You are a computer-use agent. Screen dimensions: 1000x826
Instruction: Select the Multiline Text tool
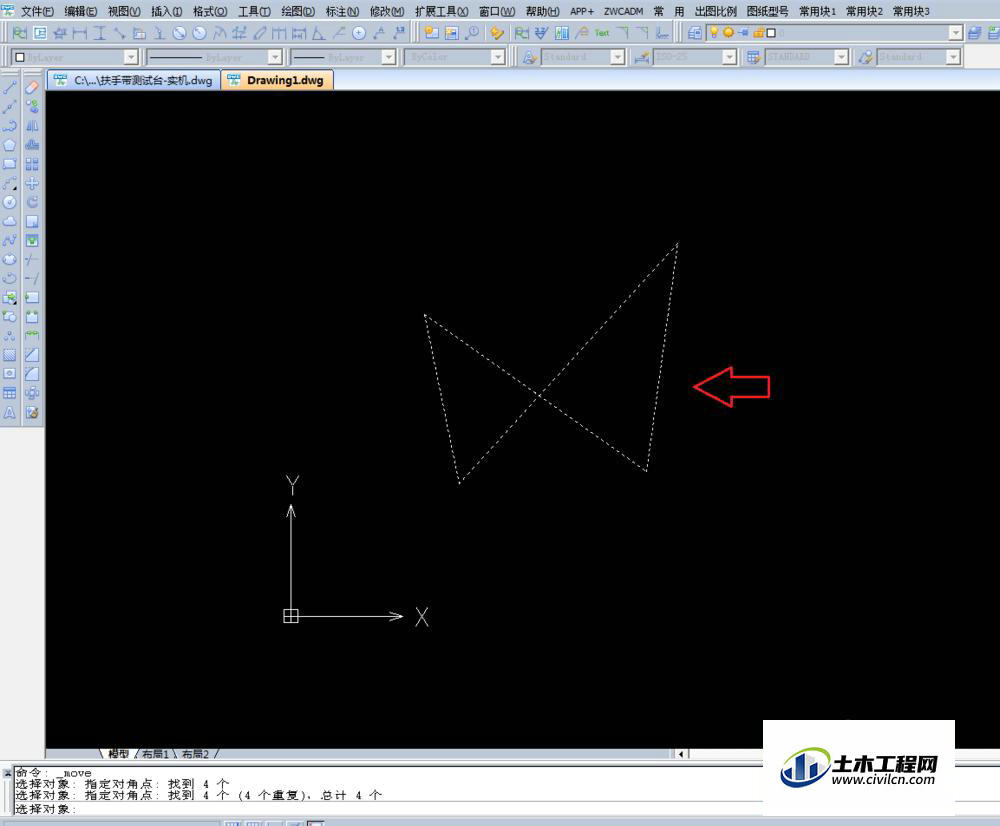click(x=10, y=413)
